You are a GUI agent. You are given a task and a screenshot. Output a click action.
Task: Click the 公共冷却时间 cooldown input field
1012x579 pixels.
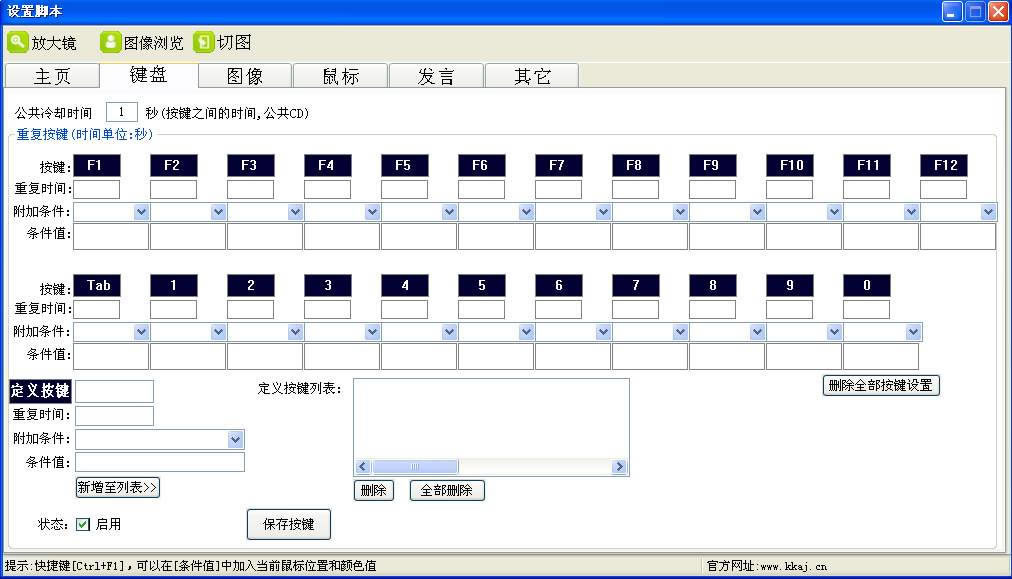(x=121, y=111)
